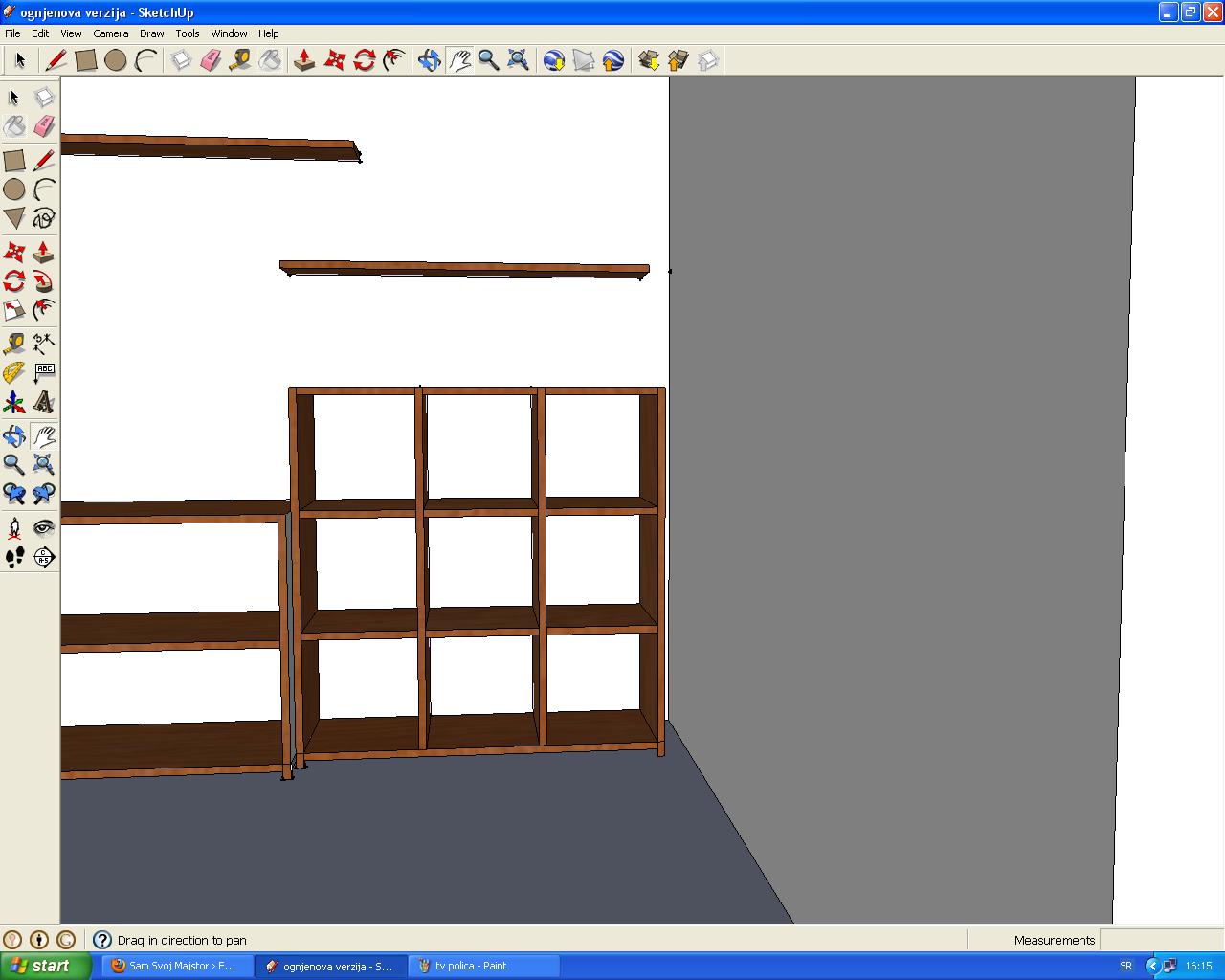The image size is (1225, 980).
Task: Click the 16:15 taskbar clock
Action: (1199, 966)
